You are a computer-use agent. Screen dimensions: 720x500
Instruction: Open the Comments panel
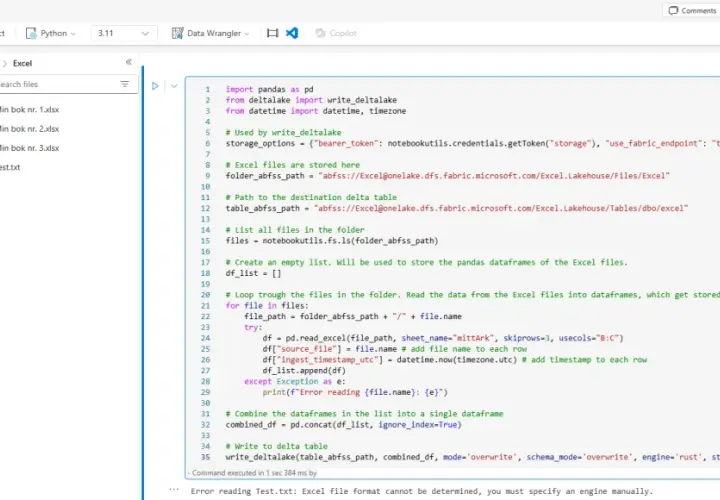point(692,10)
